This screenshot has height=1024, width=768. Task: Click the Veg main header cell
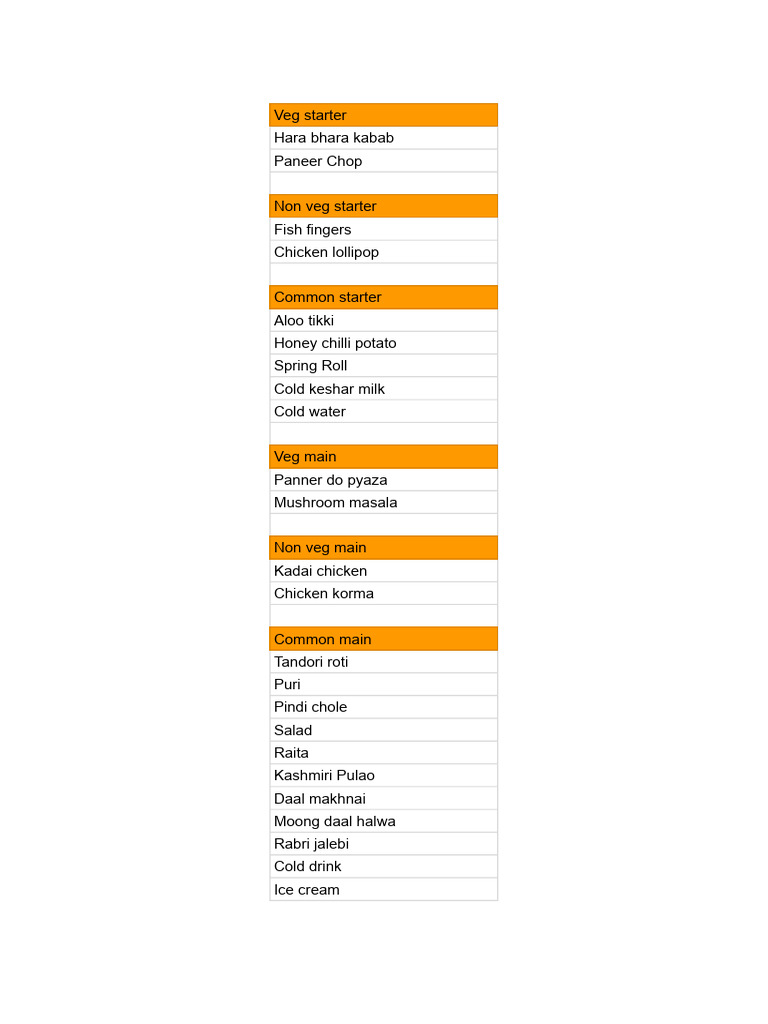pos(383,457)
